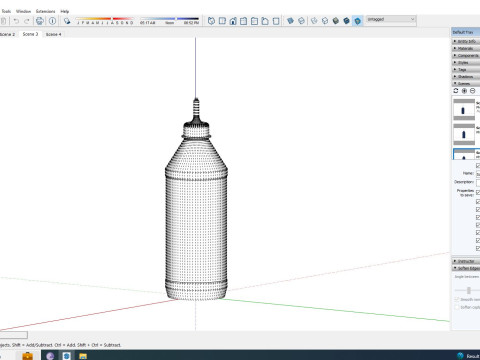Select Wireframe face style
Viewport: 480px width, 360px height.
click(314, 21)
